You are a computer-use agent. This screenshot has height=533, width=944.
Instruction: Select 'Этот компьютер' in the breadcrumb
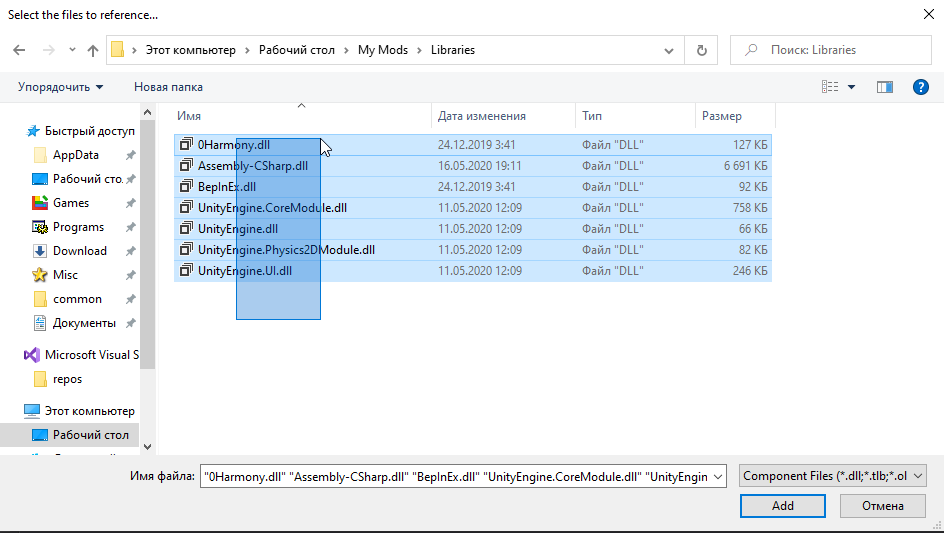(191, 50)
